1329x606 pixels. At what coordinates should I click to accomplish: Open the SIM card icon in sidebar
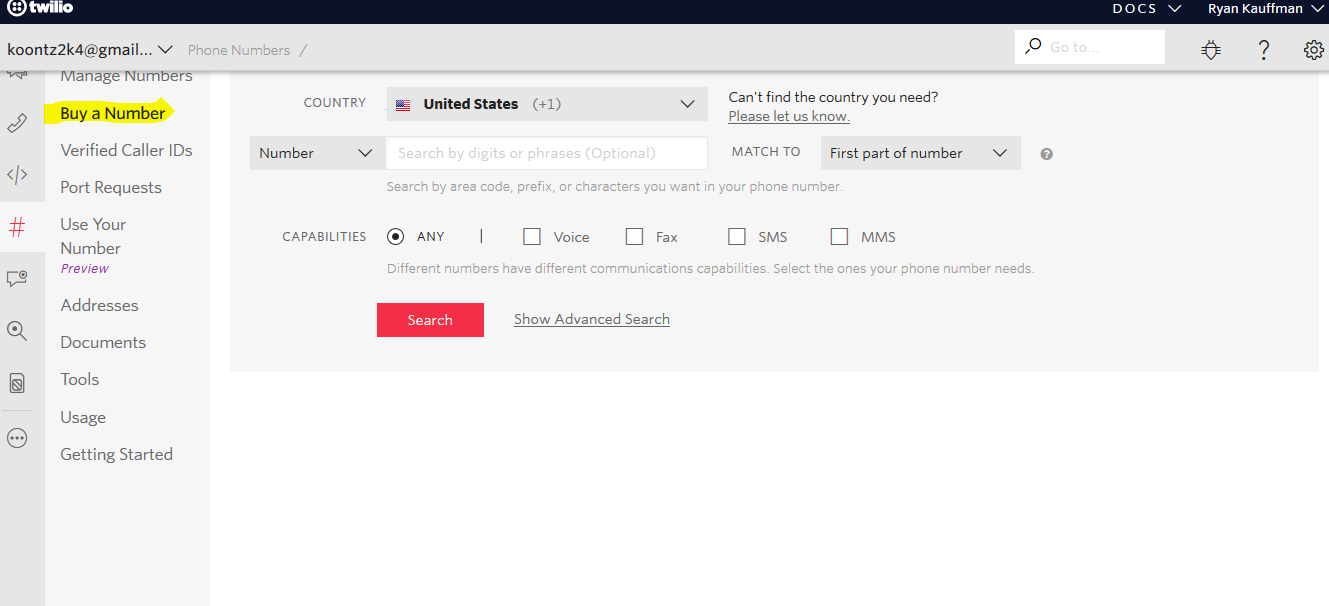(x=17, y=383)
